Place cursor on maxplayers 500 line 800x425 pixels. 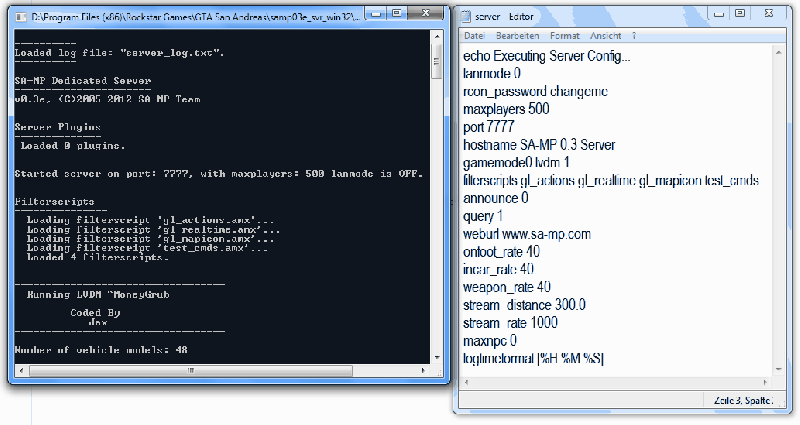[x=507, y=109]
